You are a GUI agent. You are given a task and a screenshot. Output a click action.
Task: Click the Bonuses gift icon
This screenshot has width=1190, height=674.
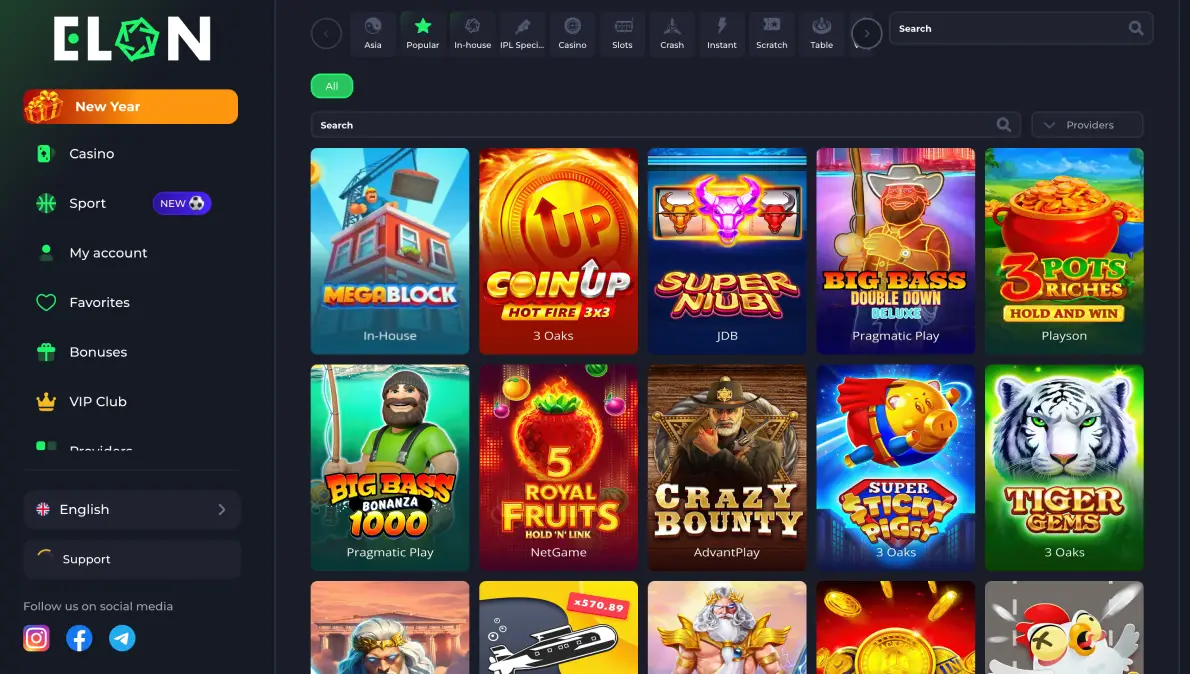coord(46,352)
